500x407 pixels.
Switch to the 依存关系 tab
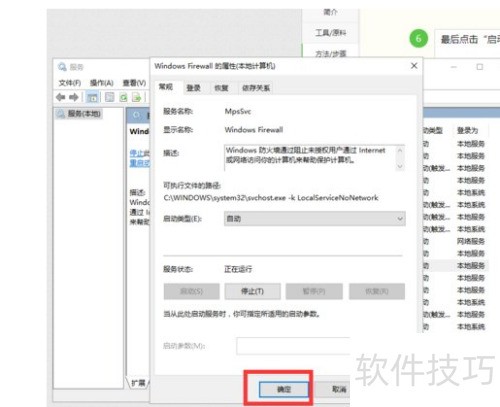tap(256, 88)
